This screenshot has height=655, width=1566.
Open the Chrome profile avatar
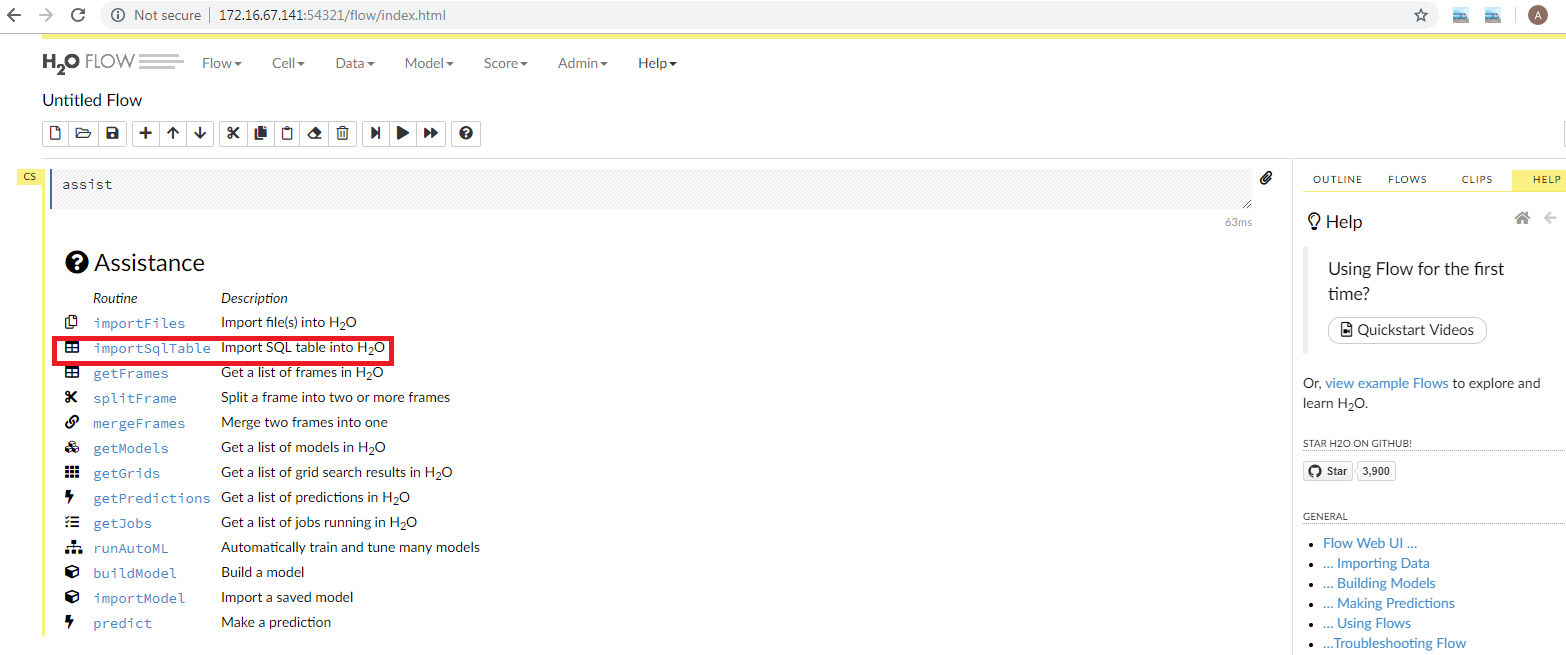[1537, 15]
